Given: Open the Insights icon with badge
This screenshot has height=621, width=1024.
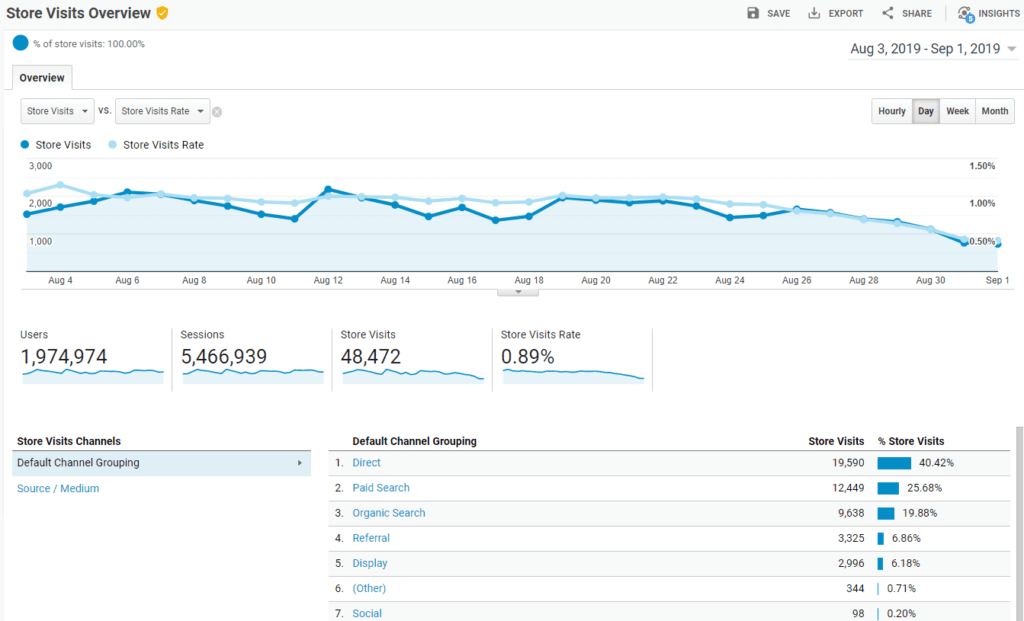Looking at the screenshot, I should [x=965, y=14].
